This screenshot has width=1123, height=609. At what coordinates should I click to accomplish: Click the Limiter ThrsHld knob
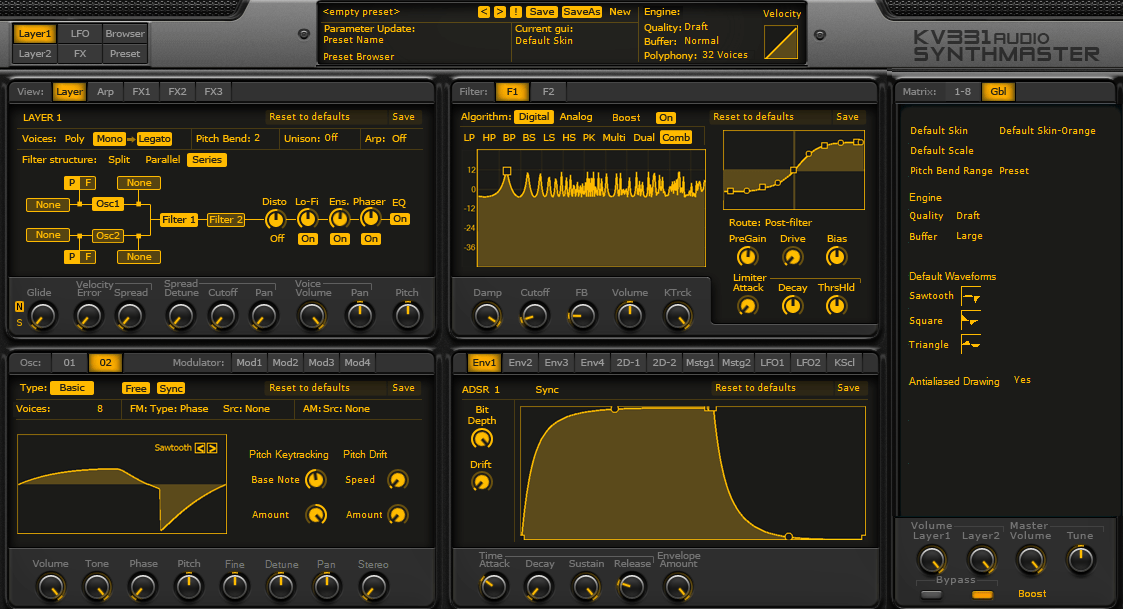click(x=836, y=306)
